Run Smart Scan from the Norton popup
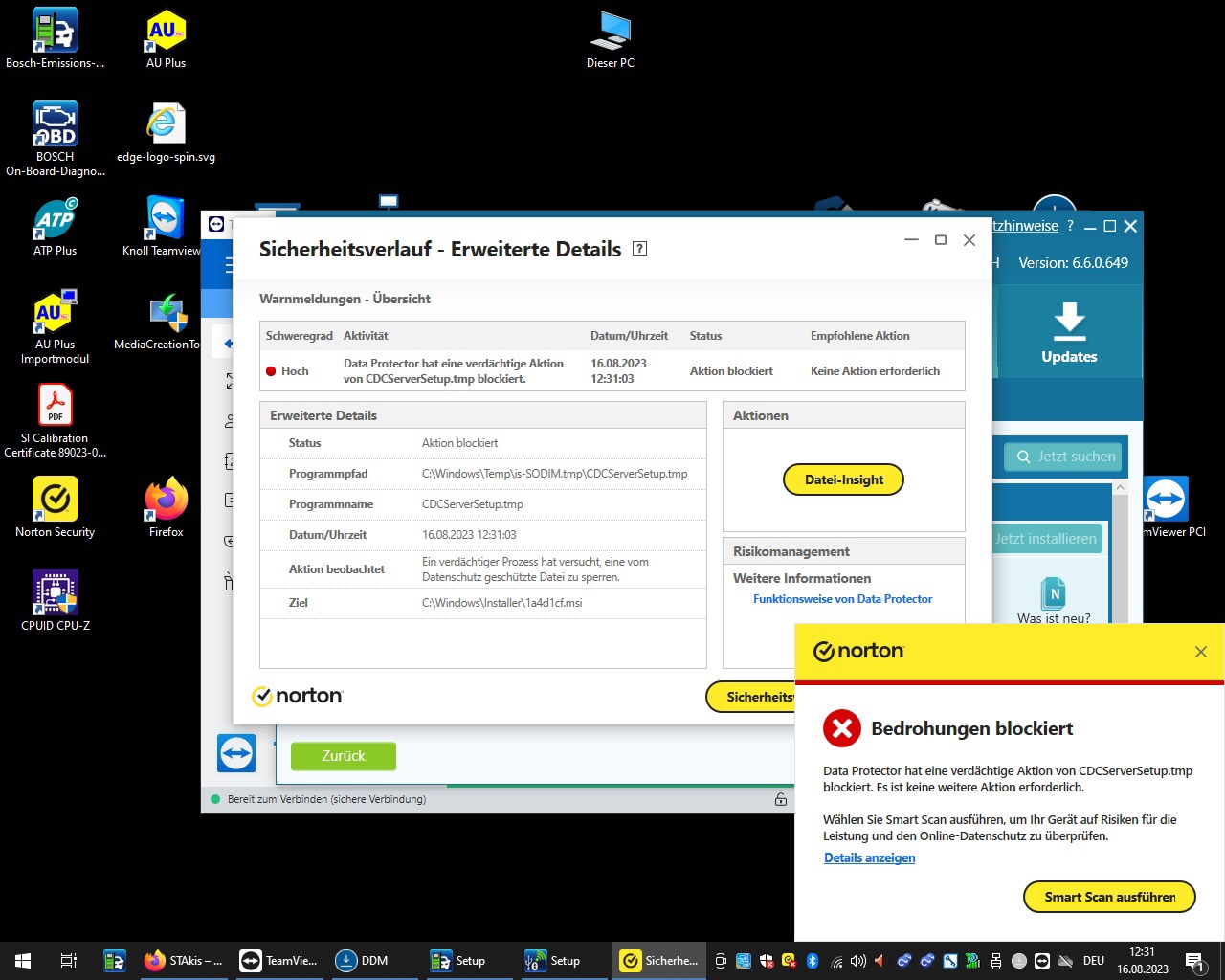This screenshot has width=1225, height=980. click(x=1109, y=897)
